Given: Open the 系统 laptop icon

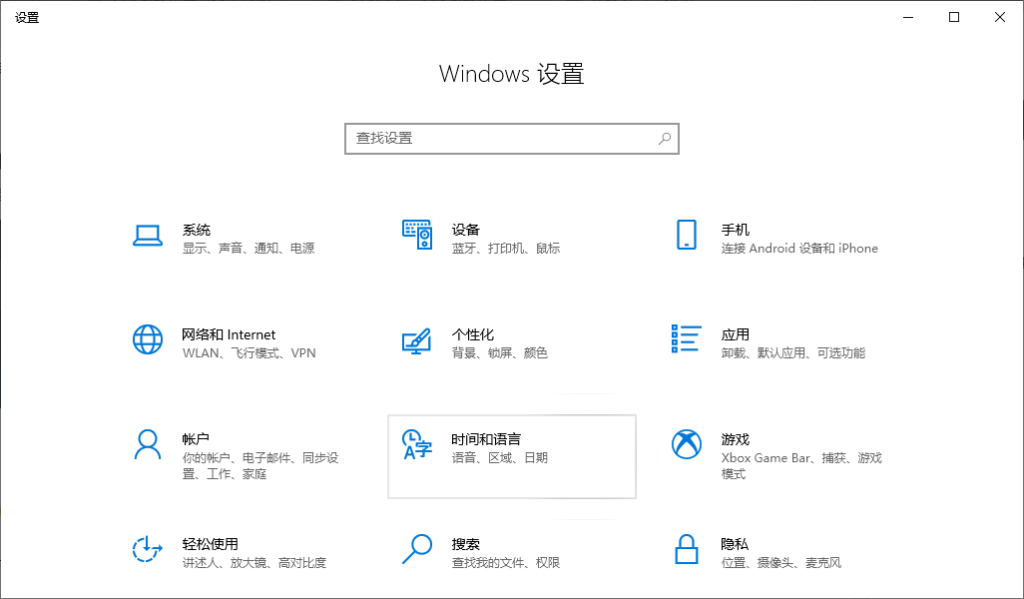Looking at the screenshot, I should point(148,236).
